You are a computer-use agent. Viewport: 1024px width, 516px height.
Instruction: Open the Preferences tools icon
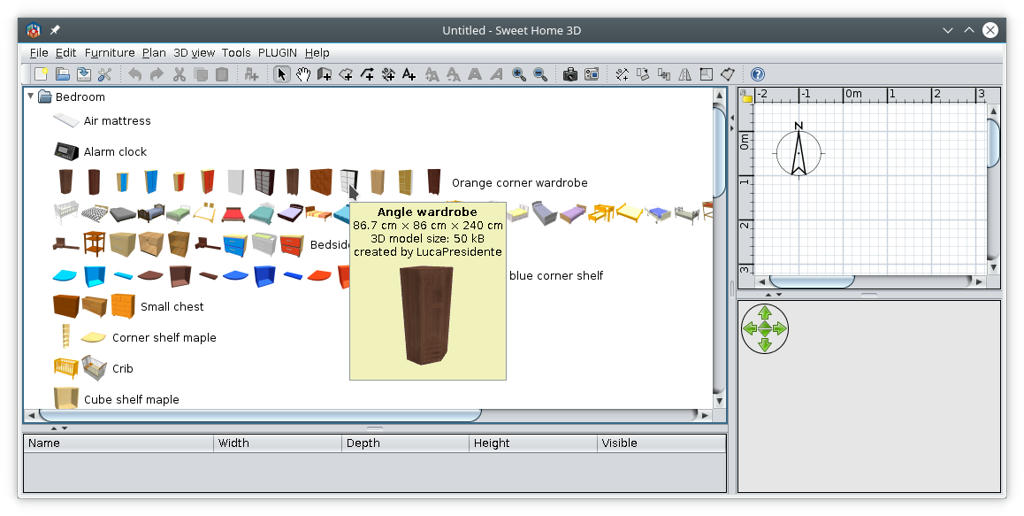(104, 74)
